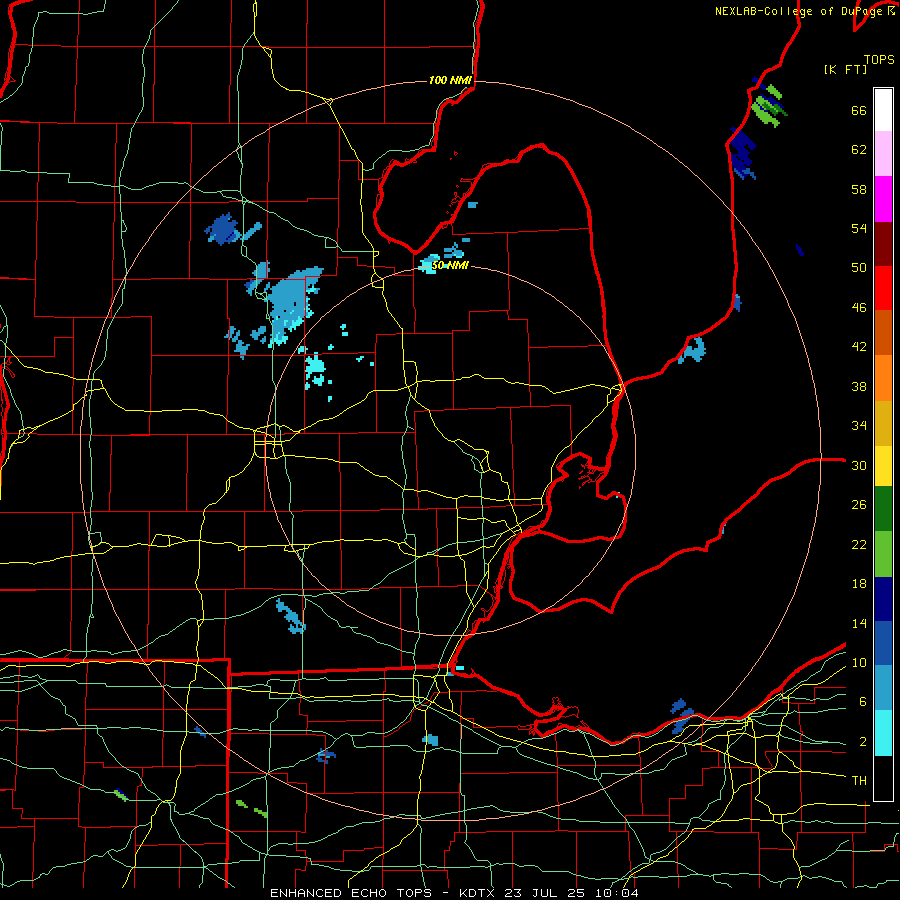
Task: Click the bright red legend swatch
Action: [883, 288]
